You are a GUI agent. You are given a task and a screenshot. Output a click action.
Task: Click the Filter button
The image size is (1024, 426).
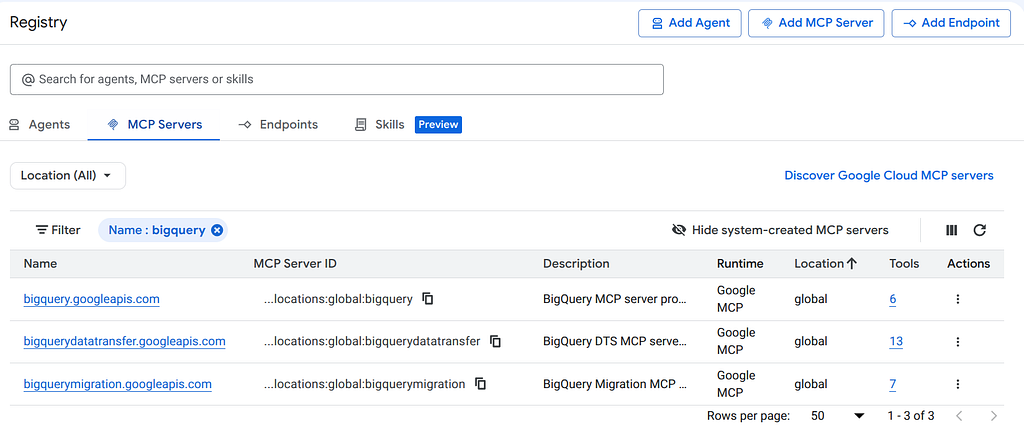(x=58, y=230)
